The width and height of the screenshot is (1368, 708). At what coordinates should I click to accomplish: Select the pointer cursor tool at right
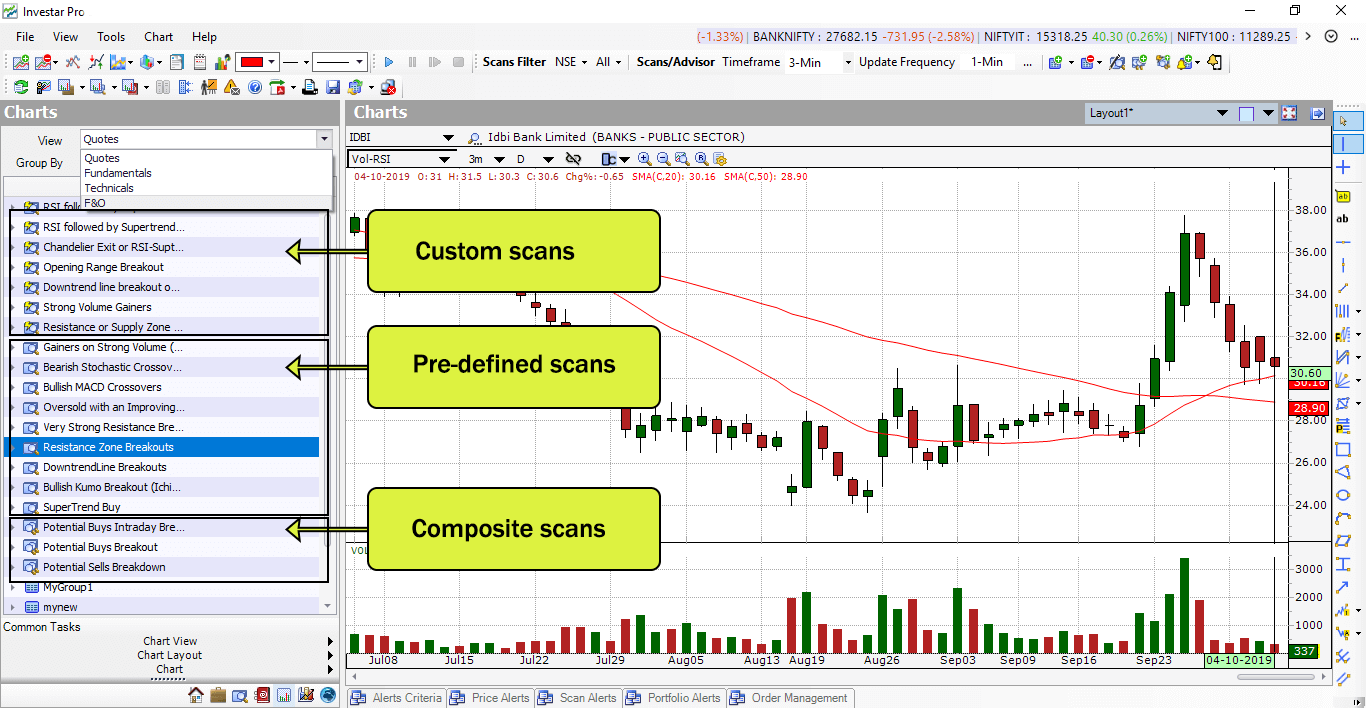click(x=1343, y=121)
